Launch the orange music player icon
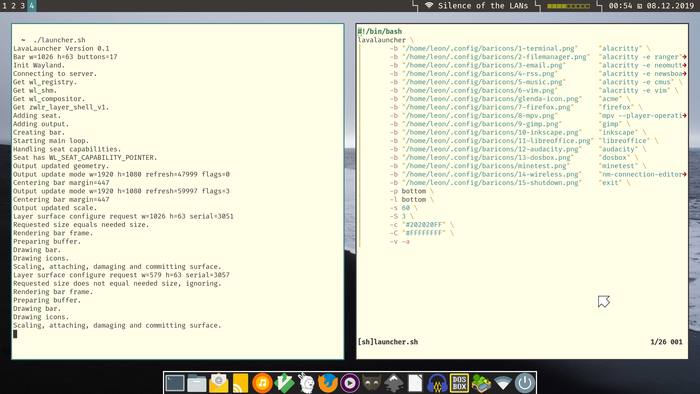Viewport: 700px width, 394px height. [262, 383]
